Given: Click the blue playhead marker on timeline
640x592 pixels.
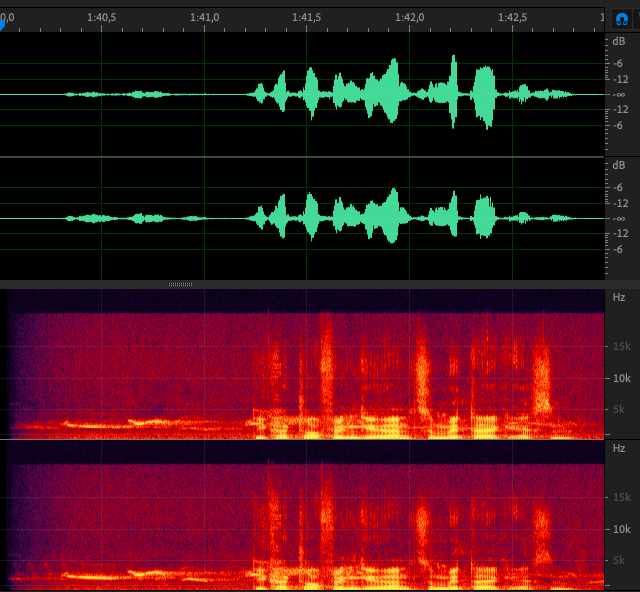Looking at the screenshot, I should (x=3, y=25).
